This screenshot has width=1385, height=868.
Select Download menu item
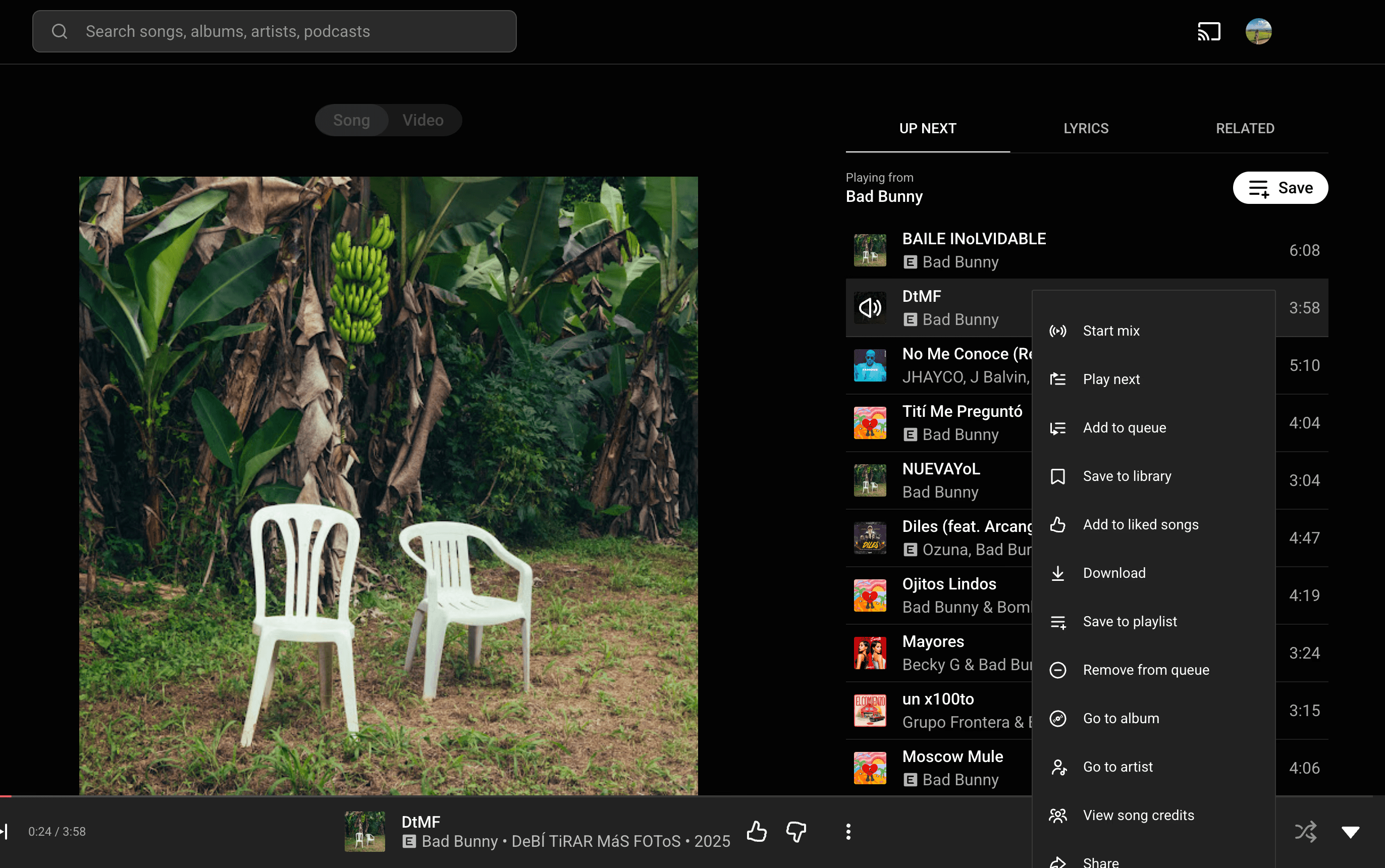coord(1153,573)
